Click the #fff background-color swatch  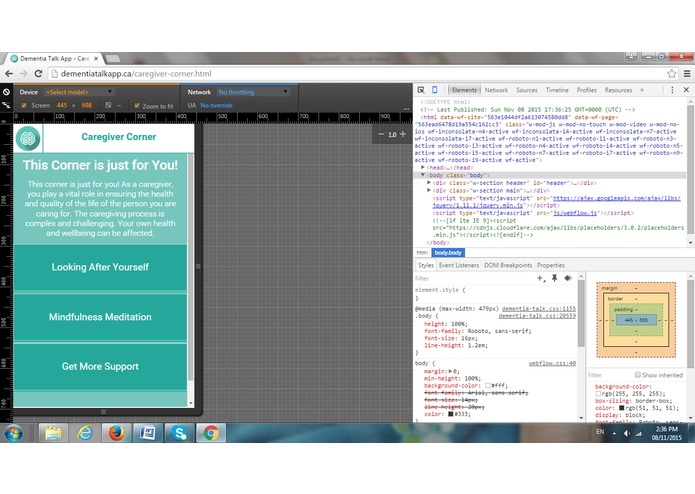pos(488,385)
